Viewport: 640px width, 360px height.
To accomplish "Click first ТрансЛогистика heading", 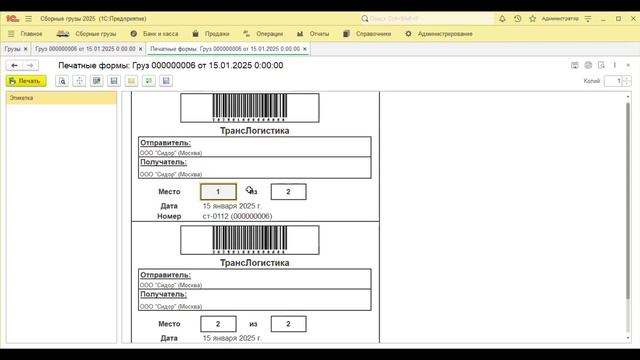I will pos(255,131).
